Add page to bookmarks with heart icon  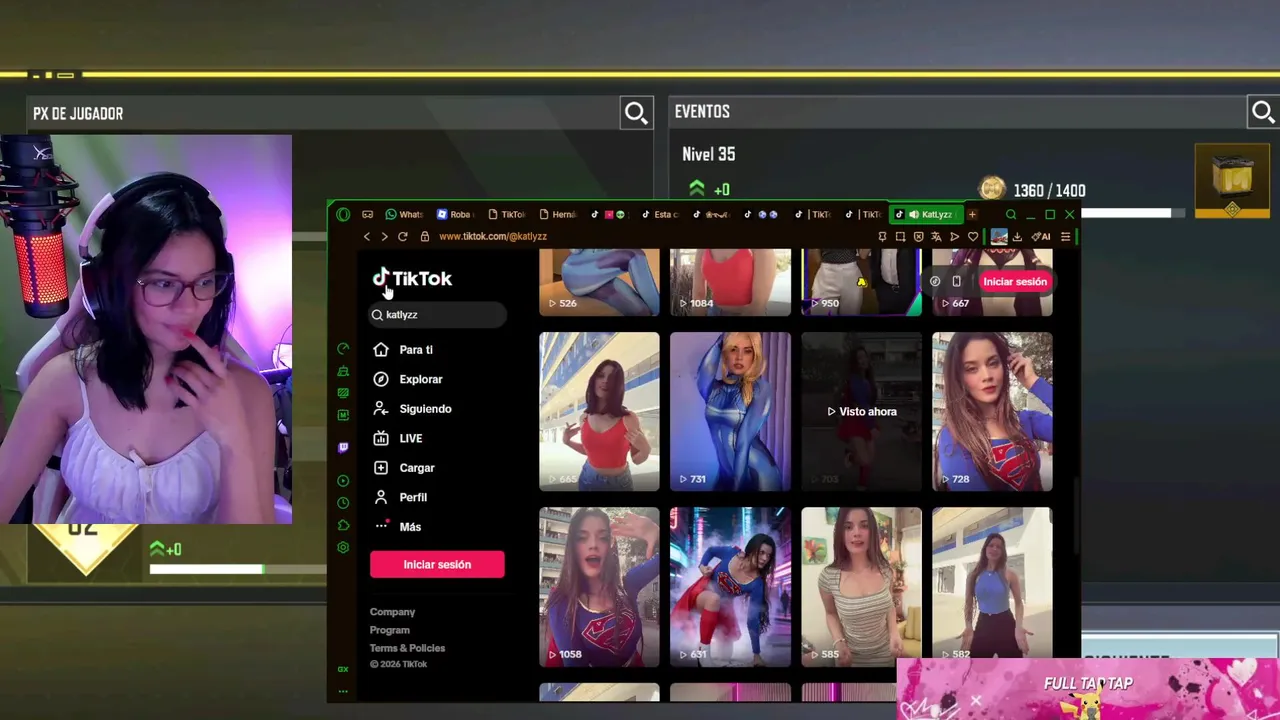pos(972,236)
